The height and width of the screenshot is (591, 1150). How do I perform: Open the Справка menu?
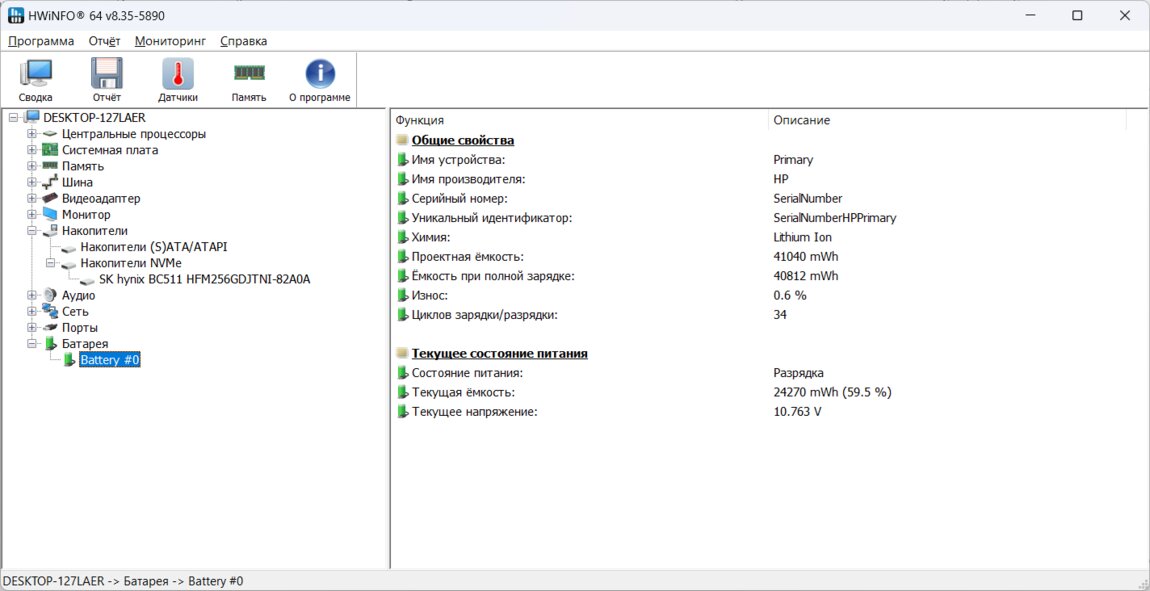(243, 41)
